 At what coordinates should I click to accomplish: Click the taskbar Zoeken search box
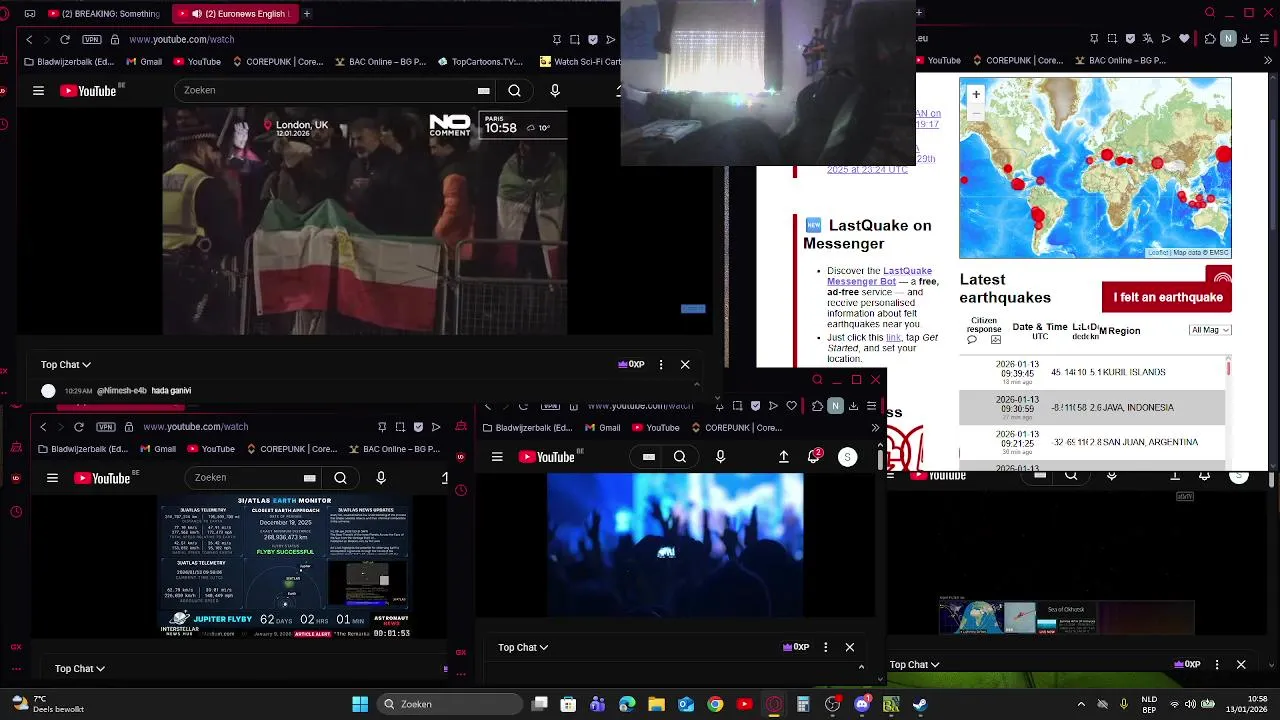pos(451,704)
